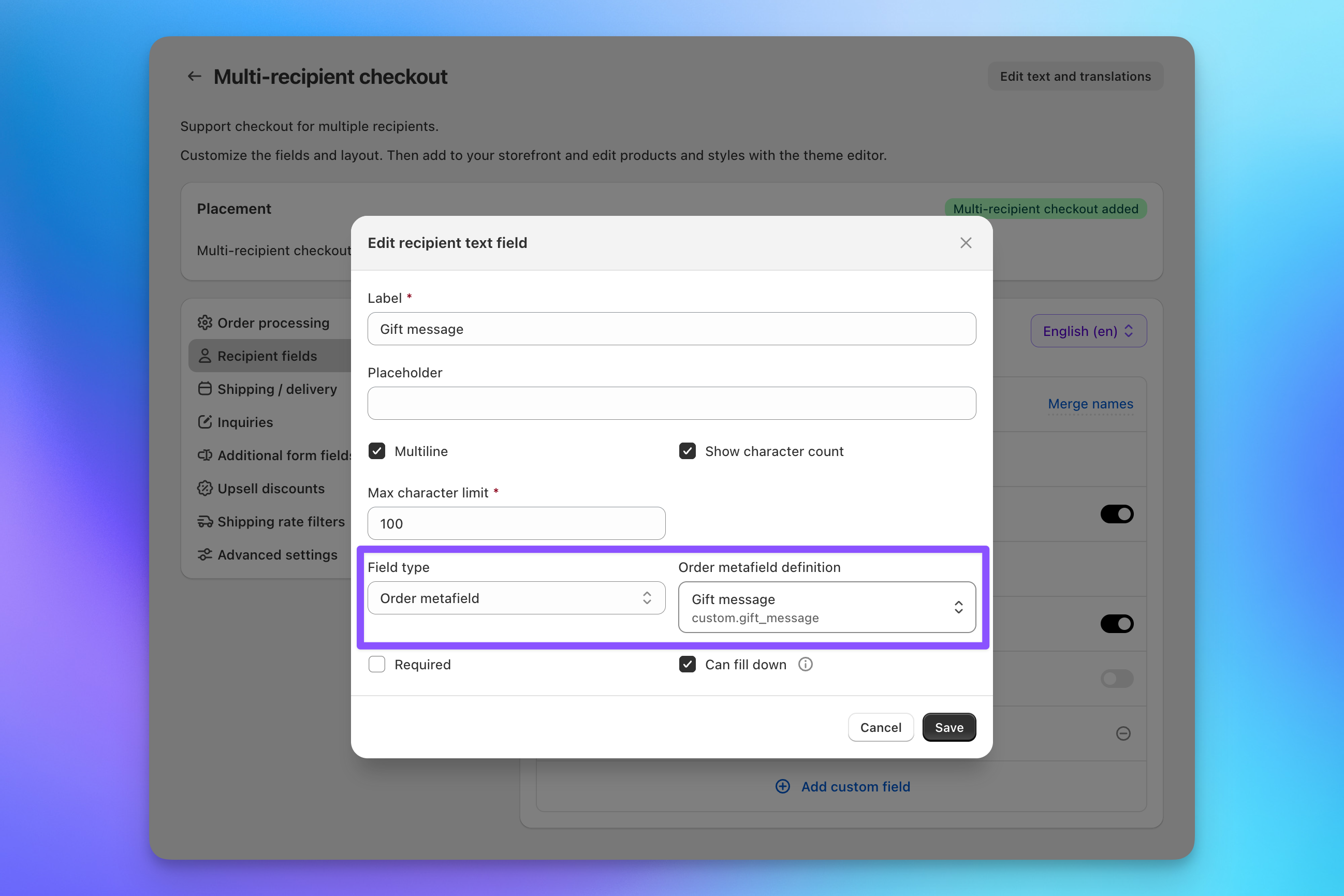Viewport: 1344px width, 896px height.
Task: Click the back arrow beside Multi-recipient checkout
Action: [194, 76]
